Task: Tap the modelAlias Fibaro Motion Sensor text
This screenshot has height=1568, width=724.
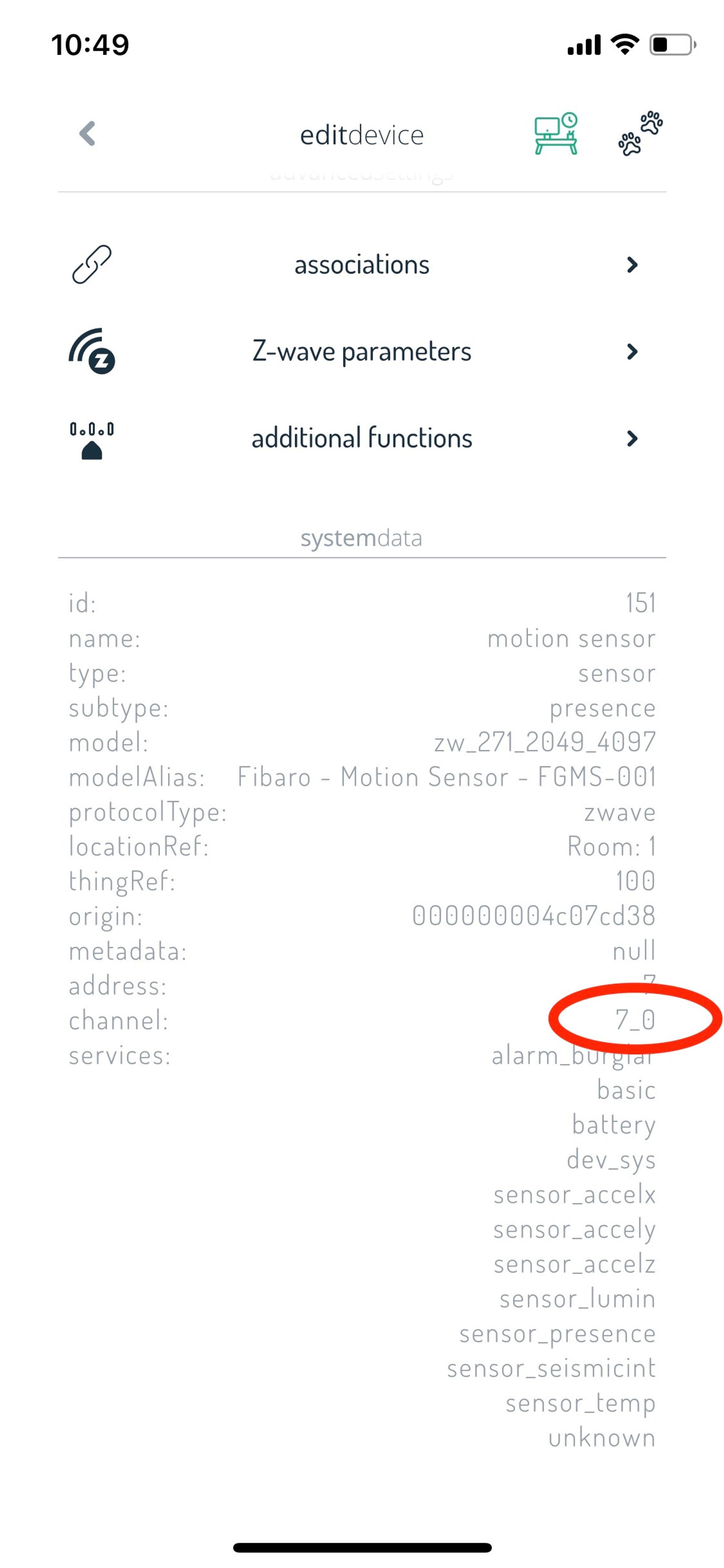Action: point(447,777)
